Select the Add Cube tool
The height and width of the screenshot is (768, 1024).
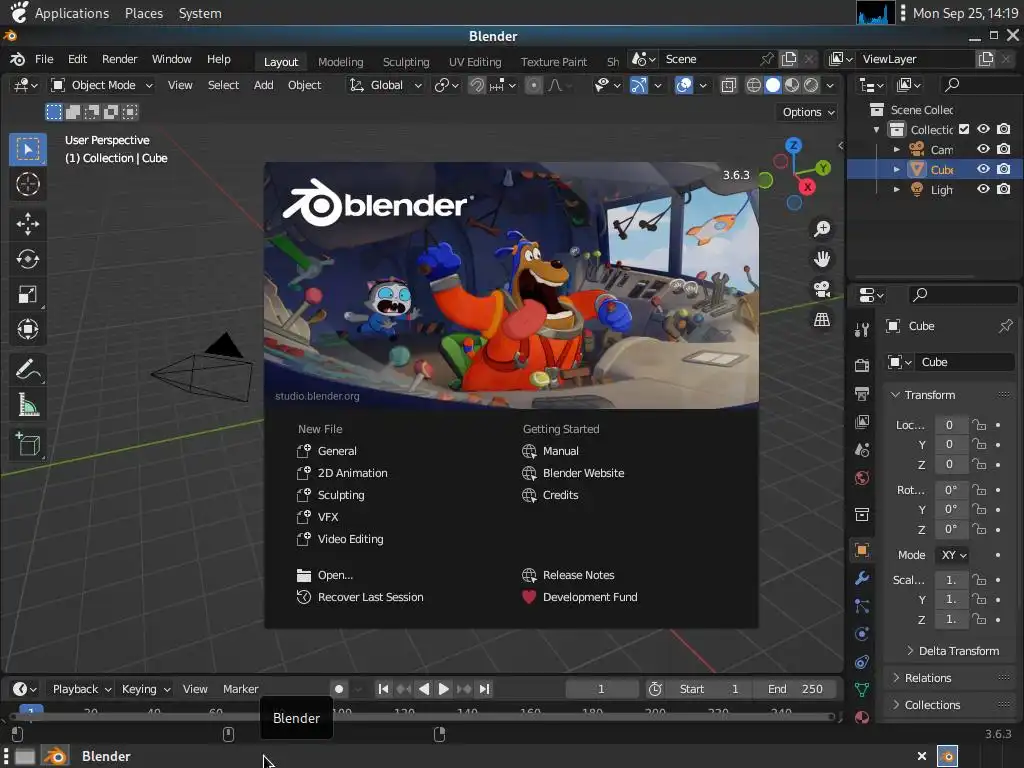27,445
